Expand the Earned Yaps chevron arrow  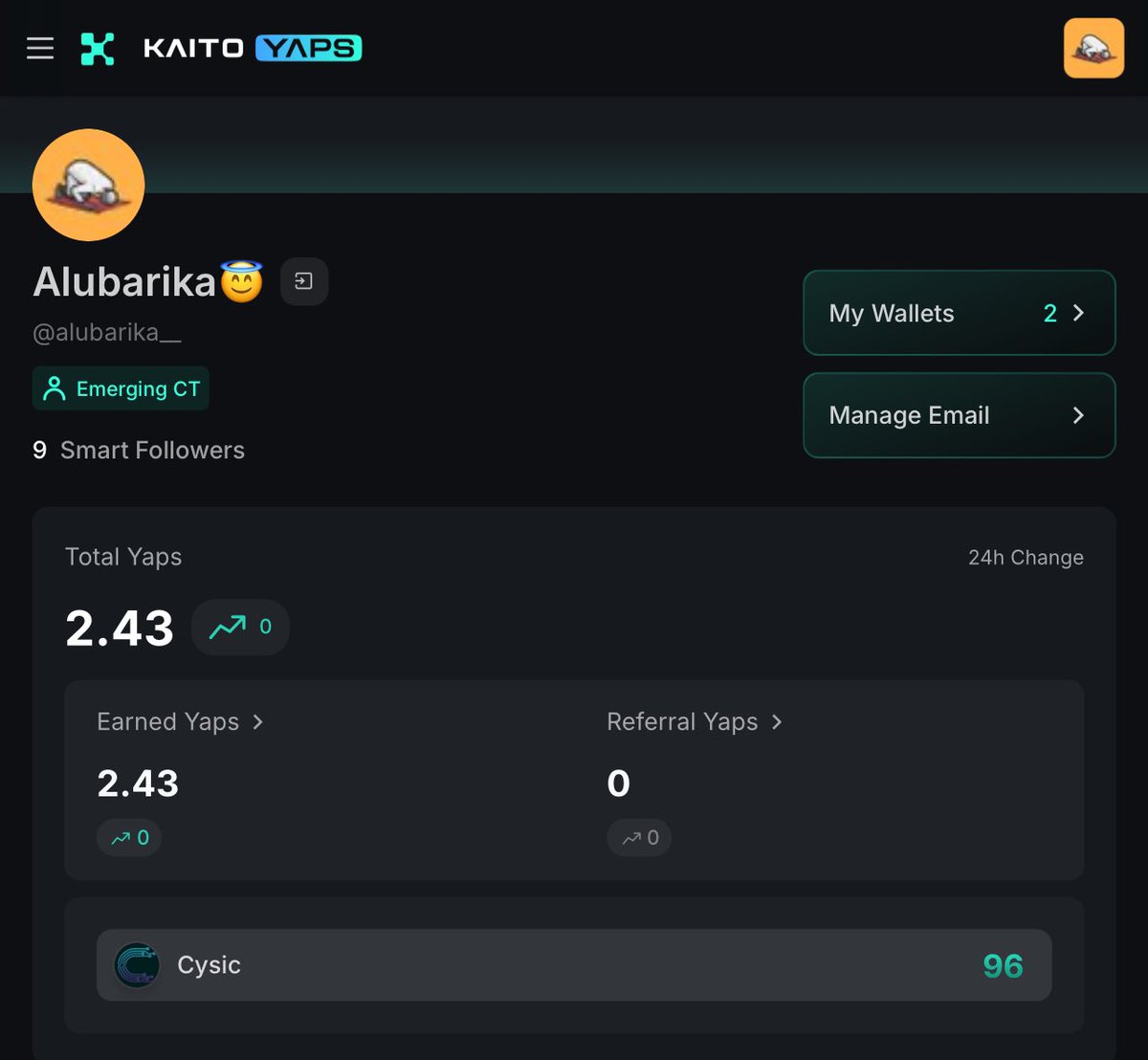(257, 722)
